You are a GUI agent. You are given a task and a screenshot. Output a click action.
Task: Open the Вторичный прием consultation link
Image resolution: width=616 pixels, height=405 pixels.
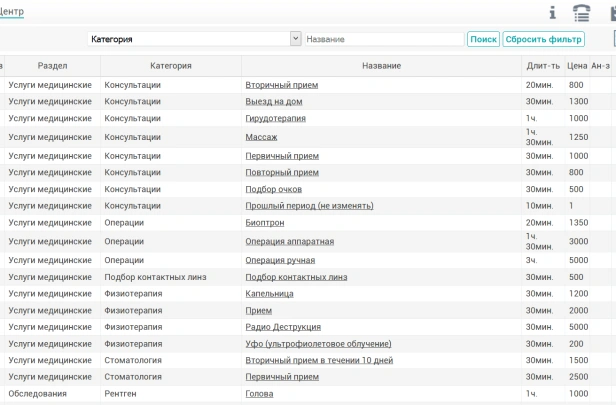click(x=282, y=85)
